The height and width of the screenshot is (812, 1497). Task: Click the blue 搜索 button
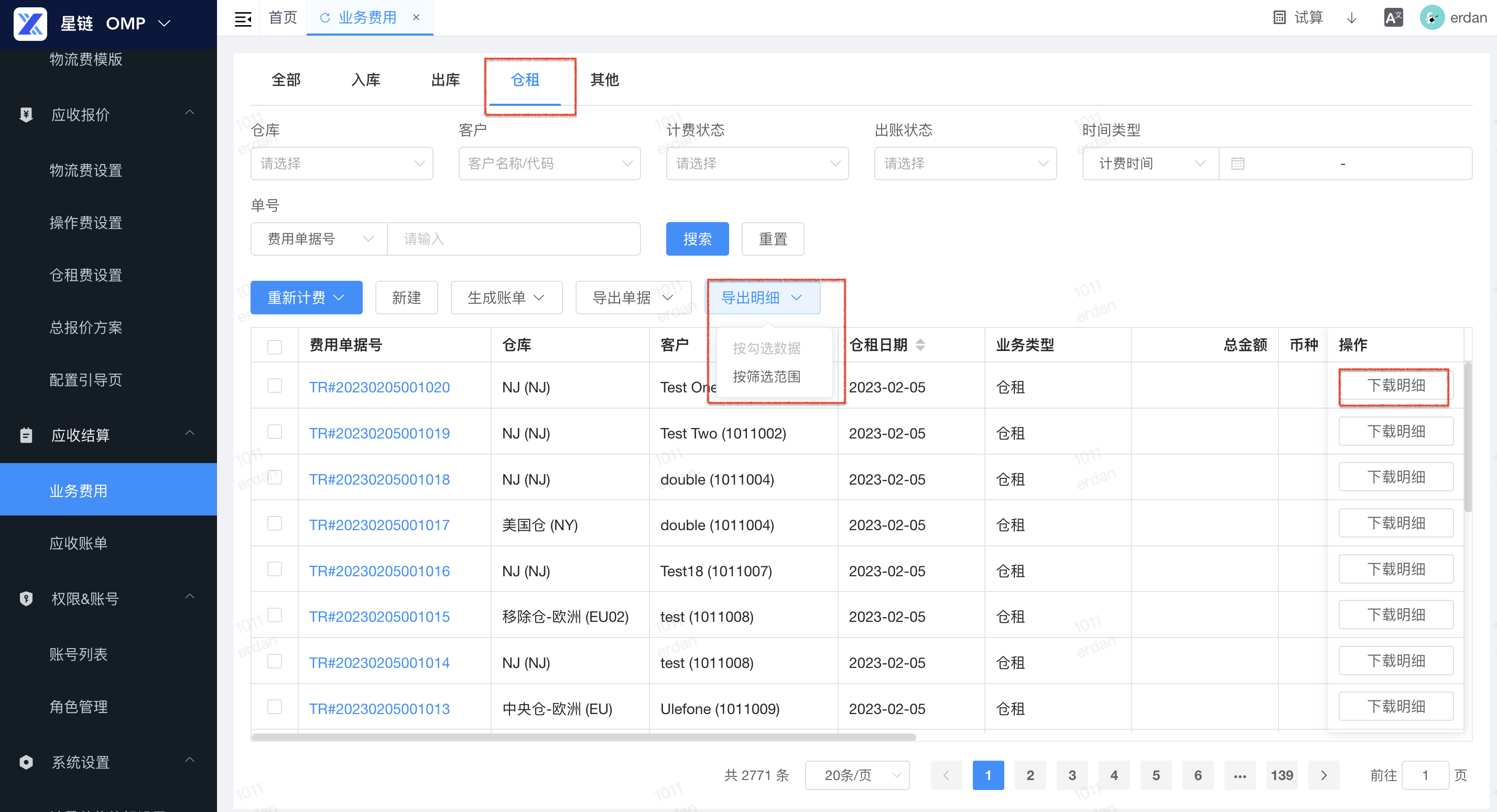[697, 239]
